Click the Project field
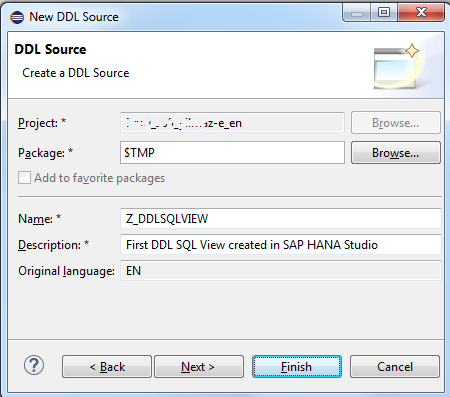The height and width of the screenshot is (397, 450). [232, 123]
